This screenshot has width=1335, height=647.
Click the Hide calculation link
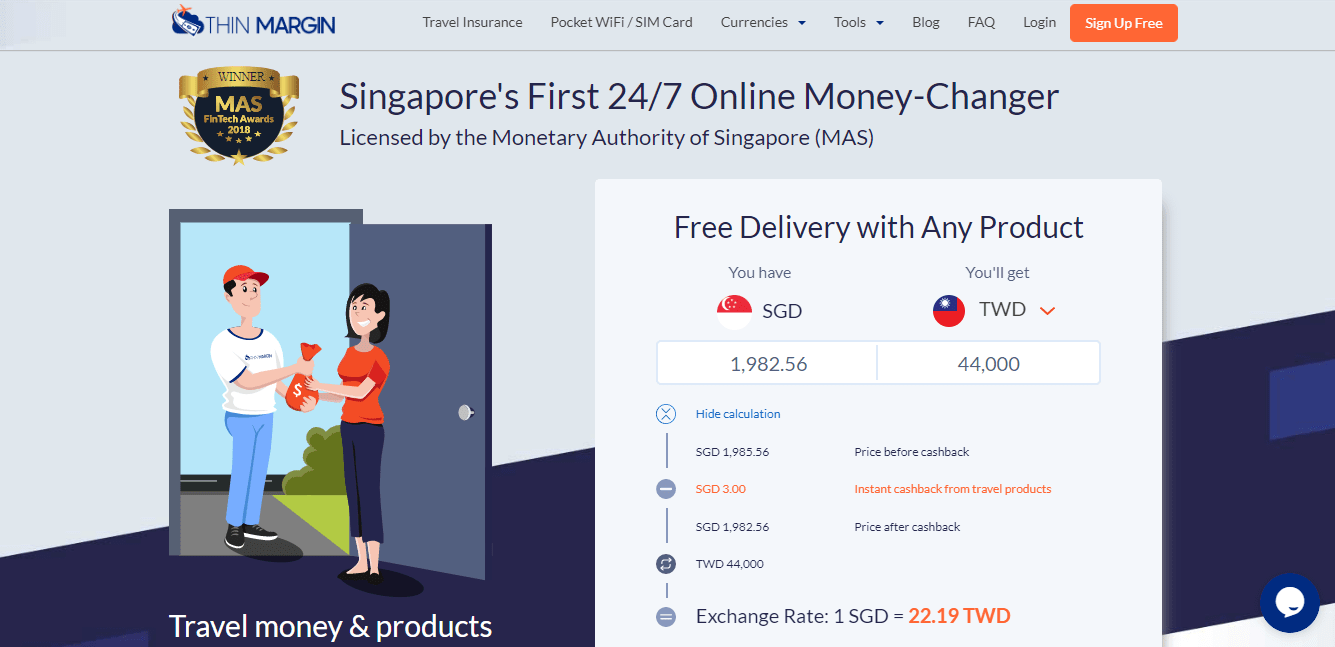pyautogui.click(x=738, y=414)
